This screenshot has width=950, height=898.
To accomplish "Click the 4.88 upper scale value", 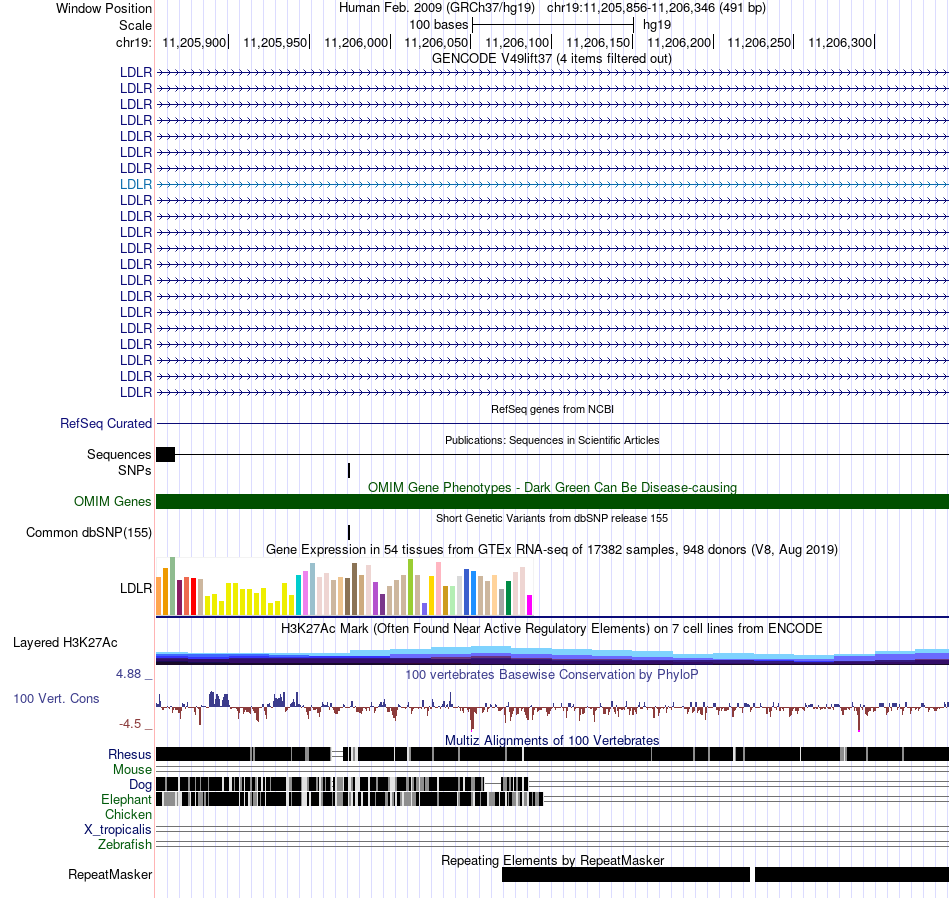I will click(128, 674).
